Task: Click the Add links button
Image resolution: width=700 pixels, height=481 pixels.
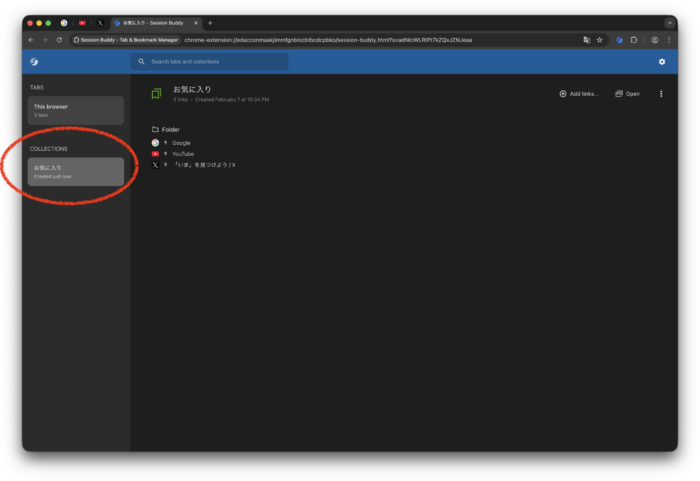Action: click(x=579, y=94)
